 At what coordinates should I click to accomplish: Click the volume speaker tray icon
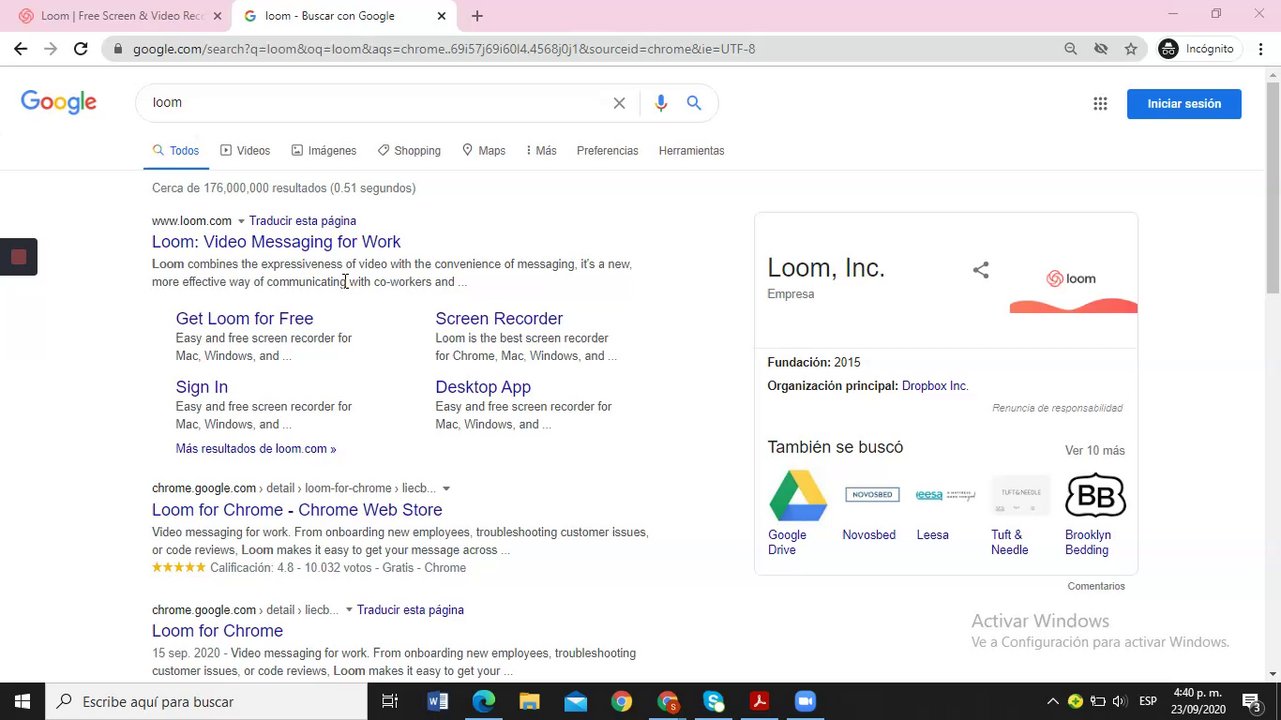tap(1119, 702)
